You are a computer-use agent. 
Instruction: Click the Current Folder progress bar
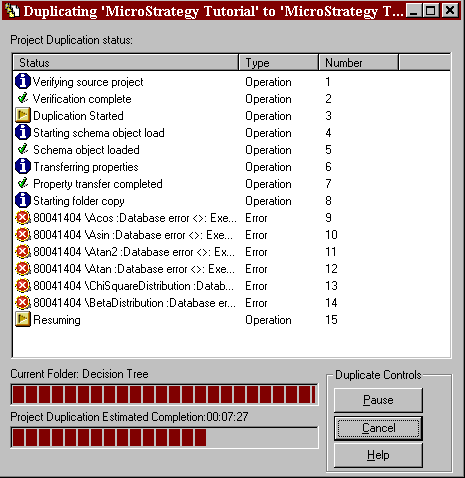tap(164, 394)
